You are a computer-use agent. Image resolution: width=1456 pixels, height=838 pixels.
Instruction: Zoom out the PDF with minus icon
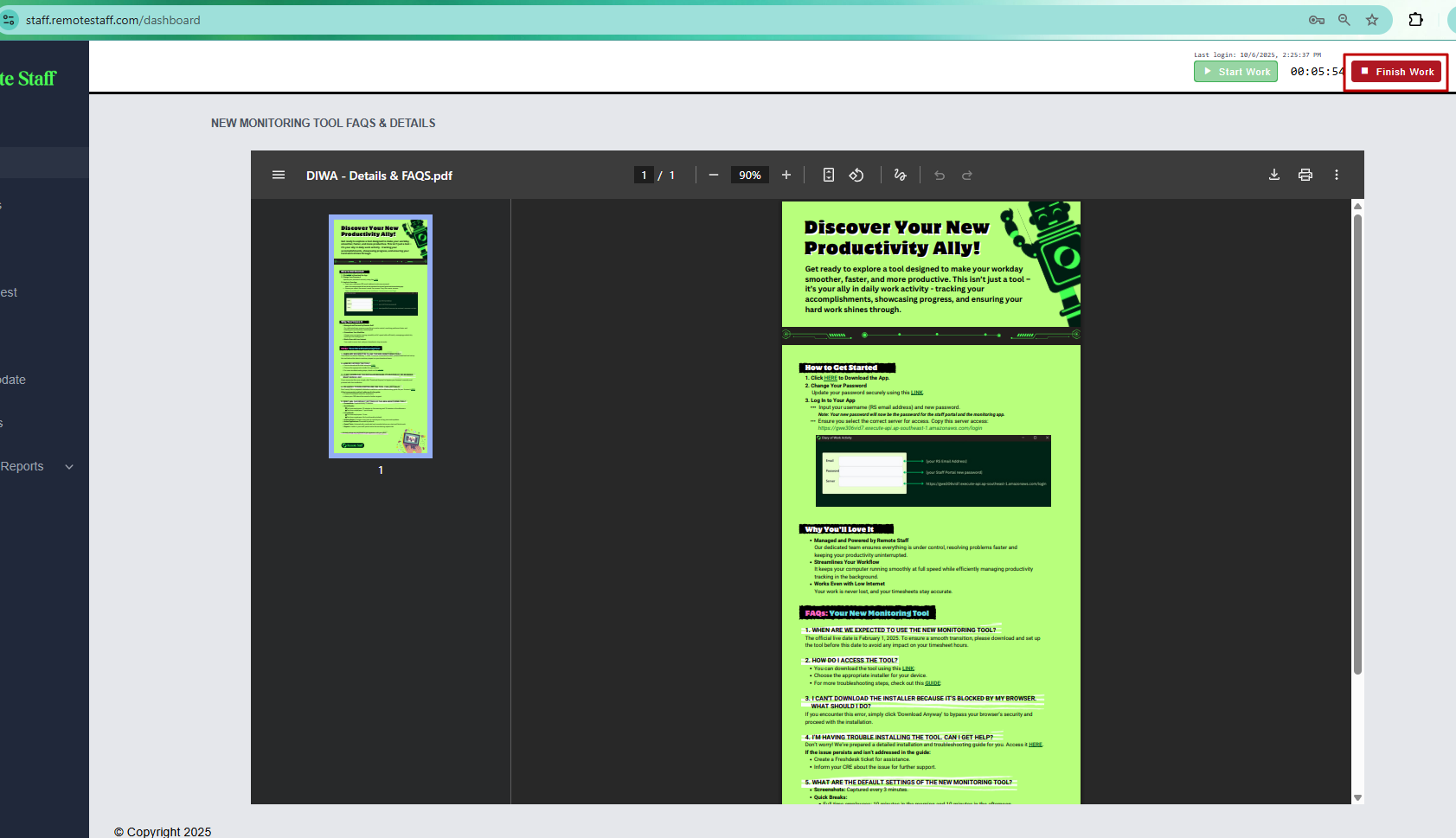(x=714, y=175)
